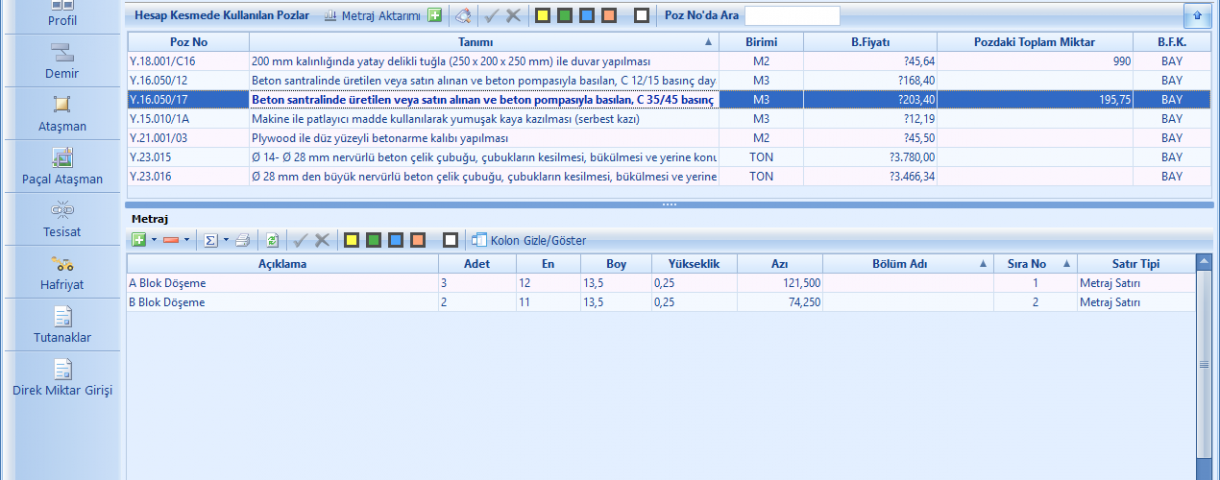Pick the yellow color swatch in Metraj toolbar

pos(351,240)
